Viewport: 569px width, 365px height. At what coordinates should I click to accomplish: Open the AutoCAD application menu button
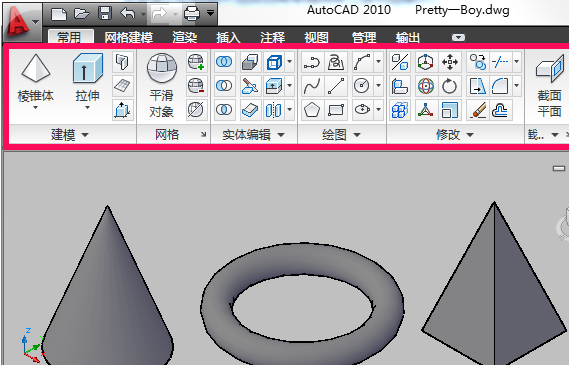click(21, 22)
